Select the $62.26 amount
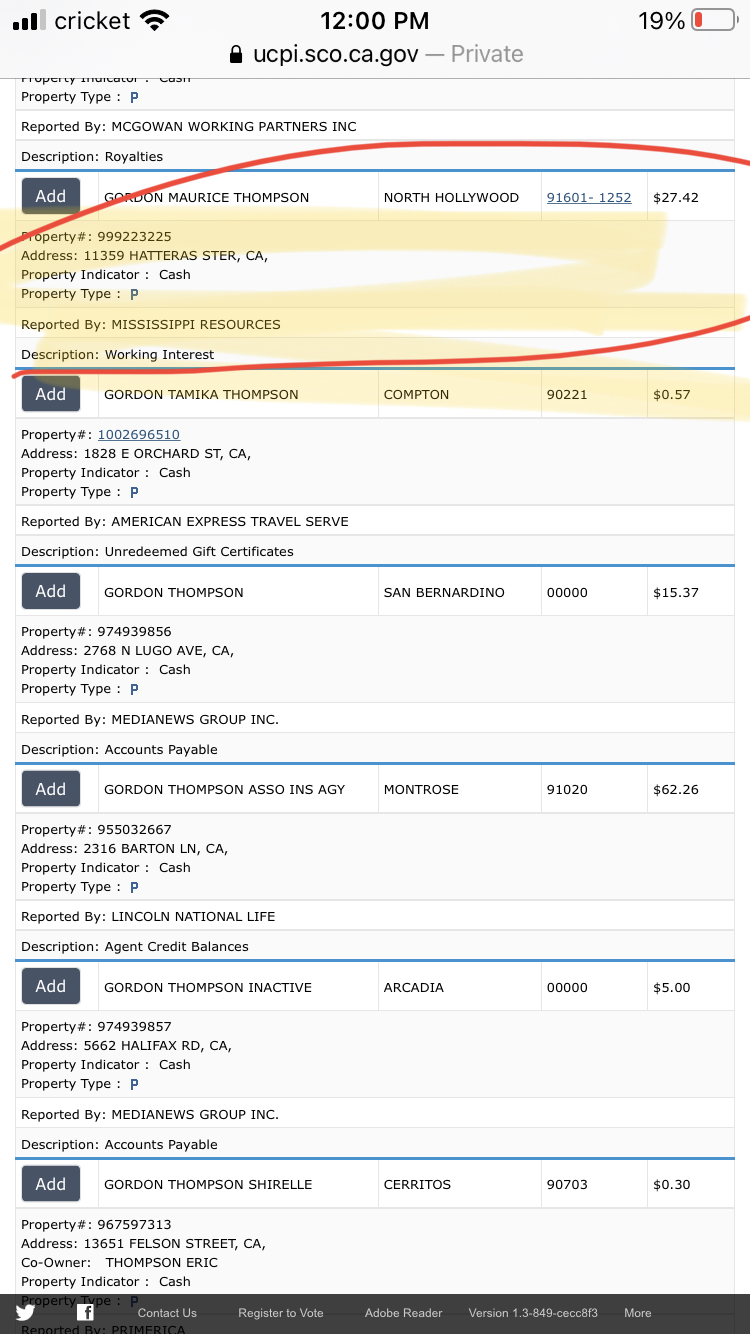The image size is (750, 1334). click(x=676, y=789)
